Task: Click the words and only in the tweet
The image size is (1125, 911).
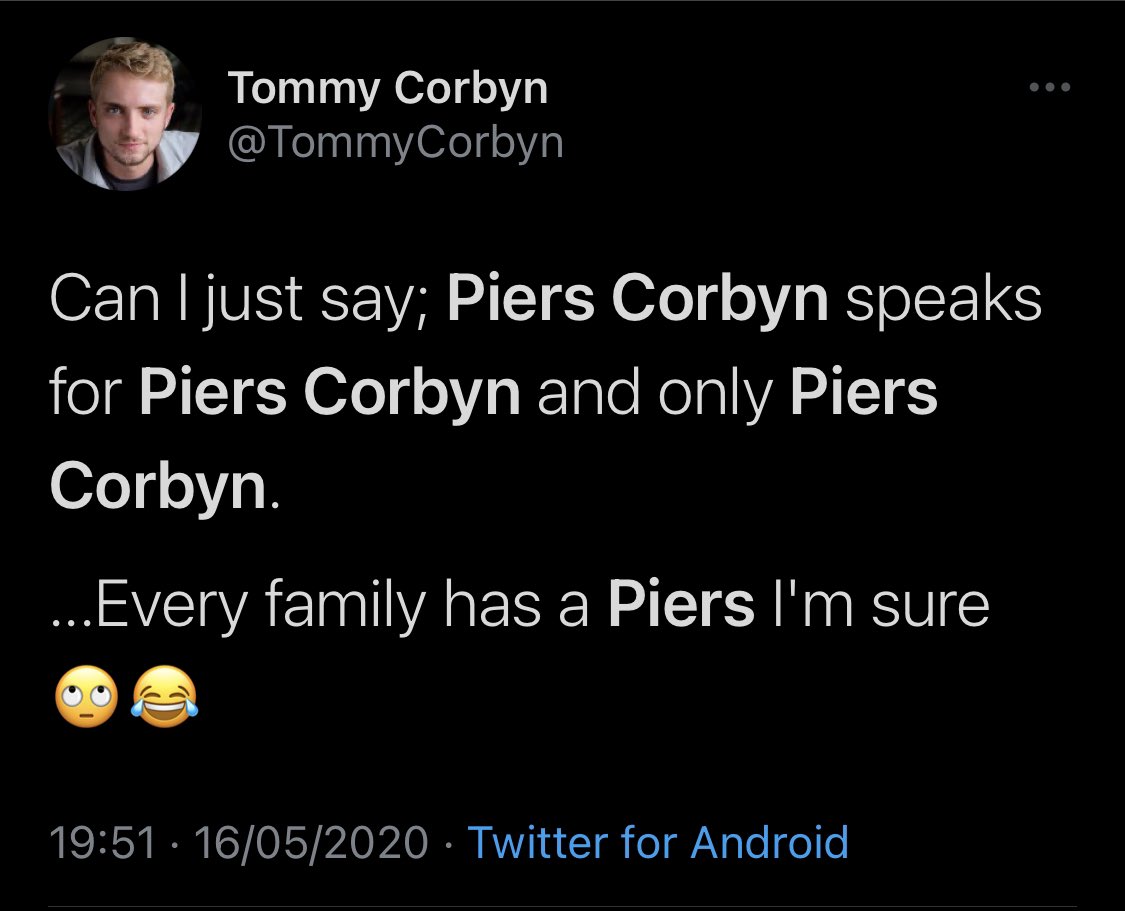Action: (x=655, y=395)
